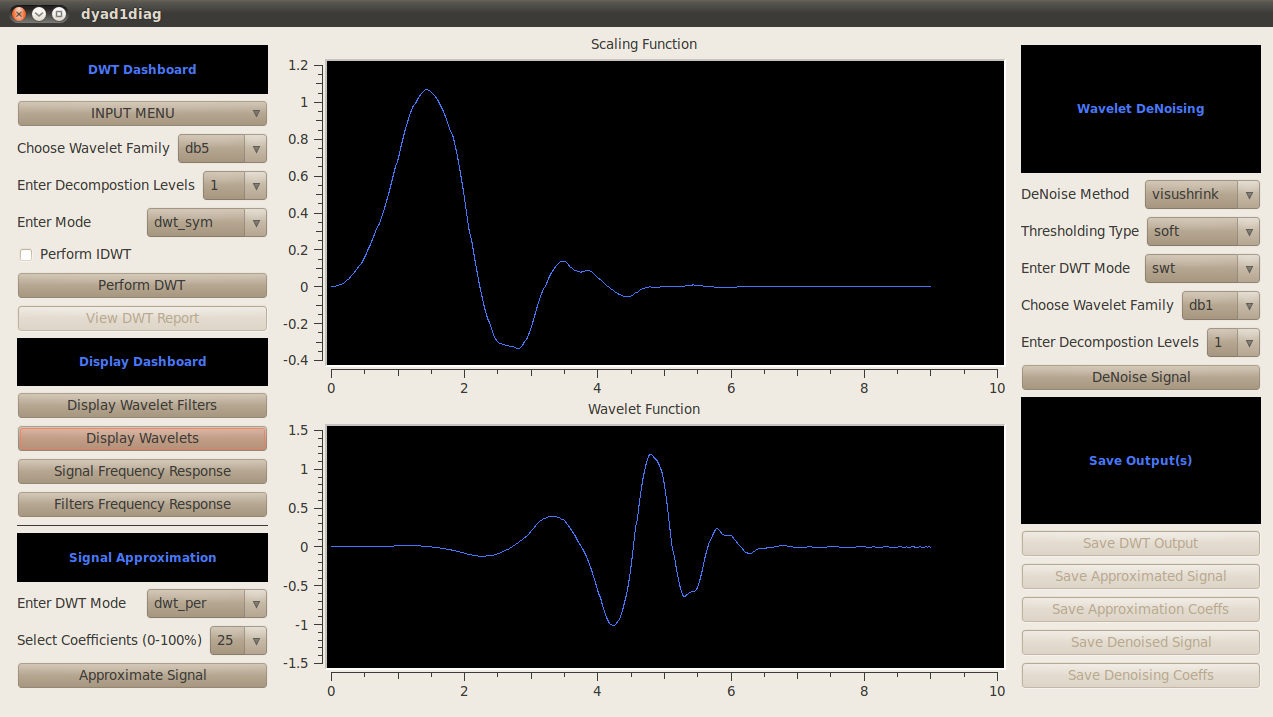Open the soft Thresholding Type dropdown
This screenshot has width=1273, height=717.
(1203, 231)
